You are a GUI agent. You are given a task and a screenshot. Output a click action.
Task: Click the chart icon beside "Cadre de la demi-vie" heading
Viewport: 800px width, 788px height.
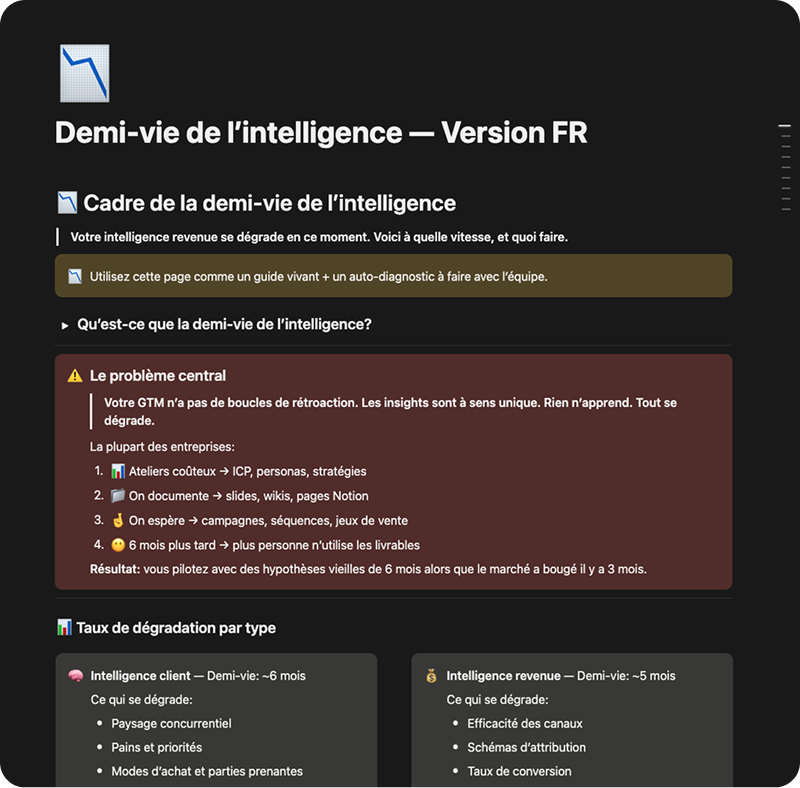pos(68,203)
